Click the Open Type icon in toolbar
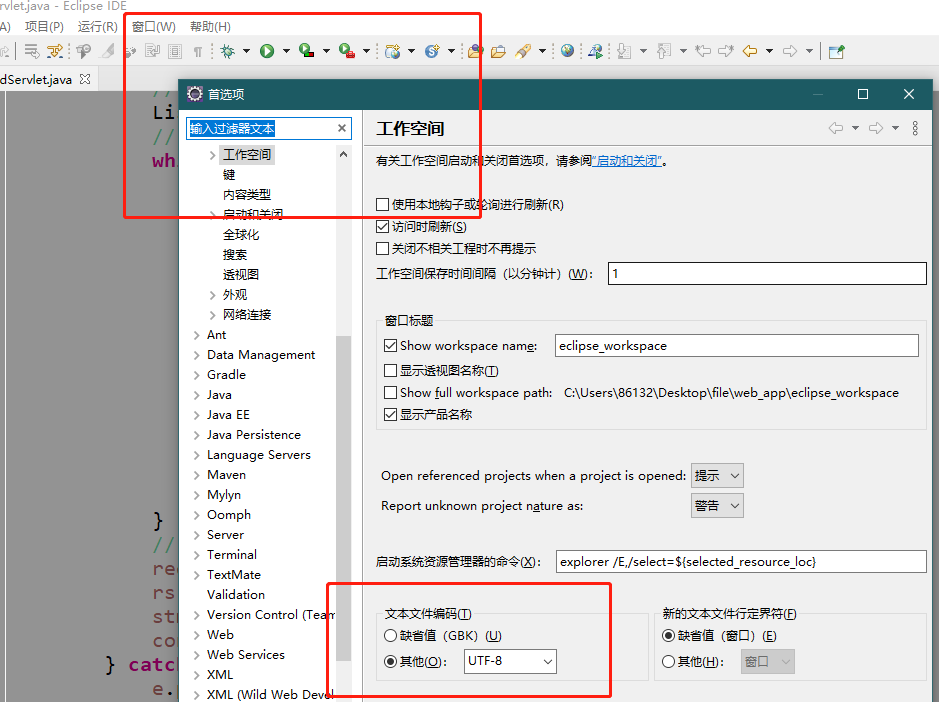 [x=476, y=52]
